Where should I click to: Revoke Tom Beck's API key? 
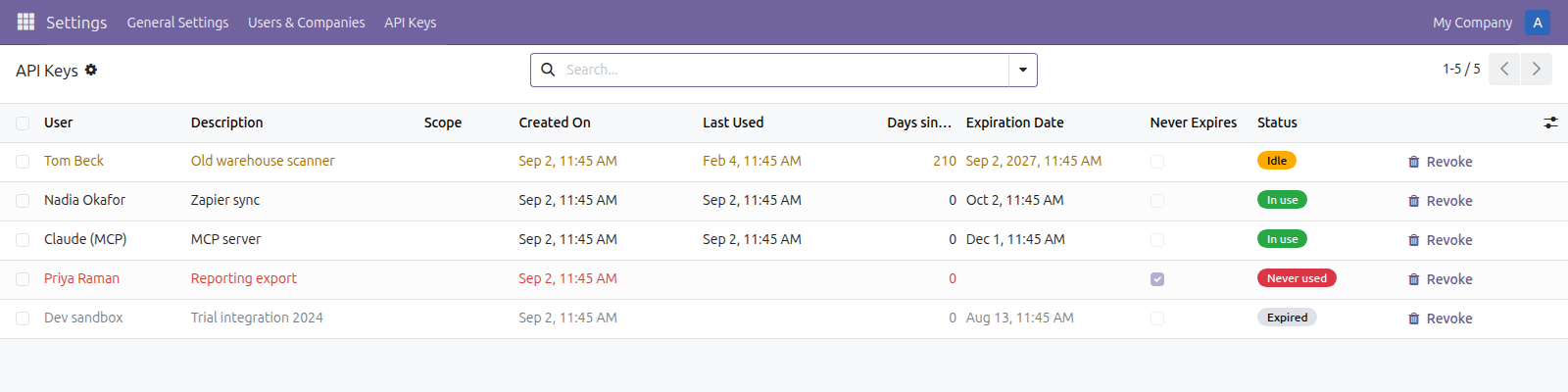(x=1440, y=162)
